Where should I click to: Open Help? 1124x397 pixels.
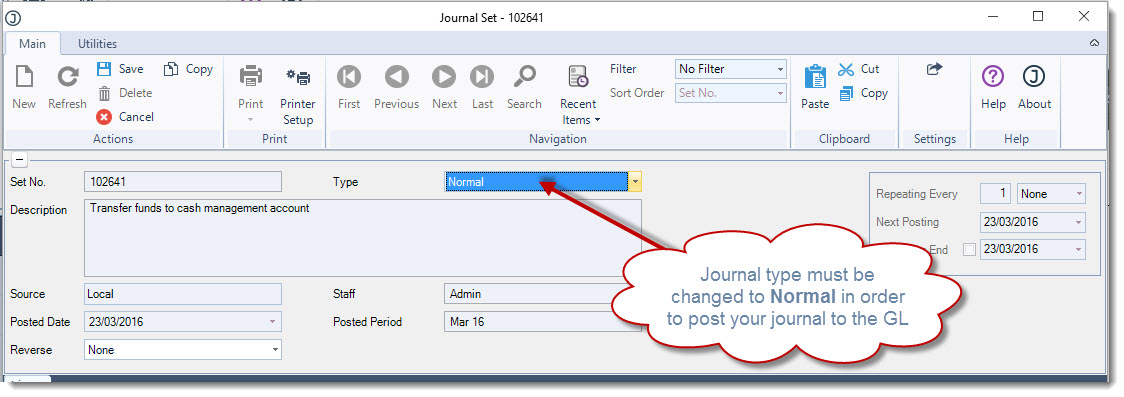tap(994, 86)
